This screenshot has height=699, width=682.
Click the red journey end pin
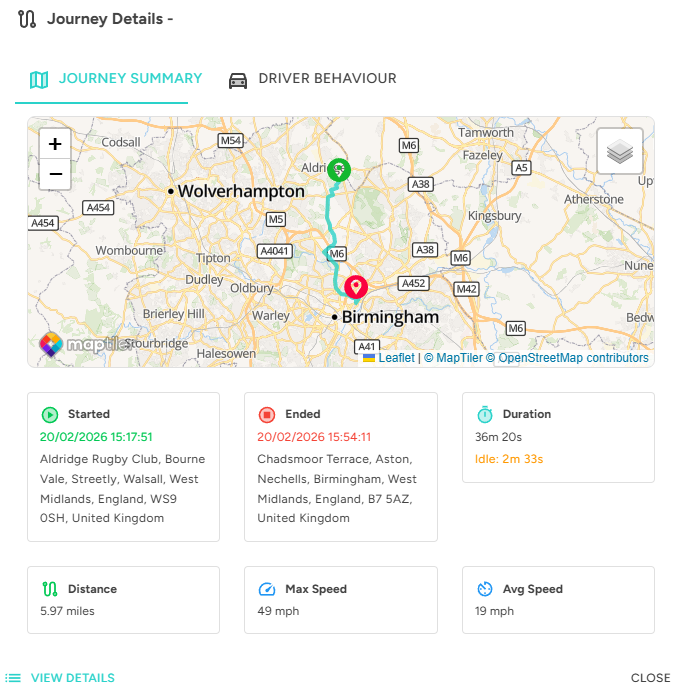355,287
